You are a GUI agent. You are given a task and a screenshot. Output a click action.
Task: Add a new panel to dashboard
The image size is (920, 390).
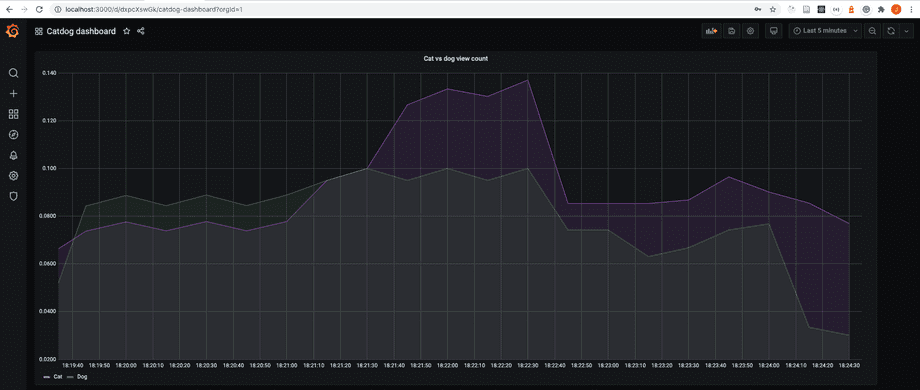[712, 31]
